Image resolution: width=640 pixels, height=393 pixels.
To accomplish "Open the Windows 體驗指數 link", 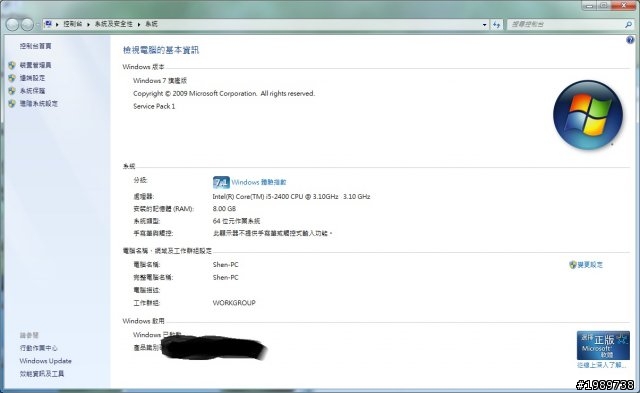I will click(259, 182).
